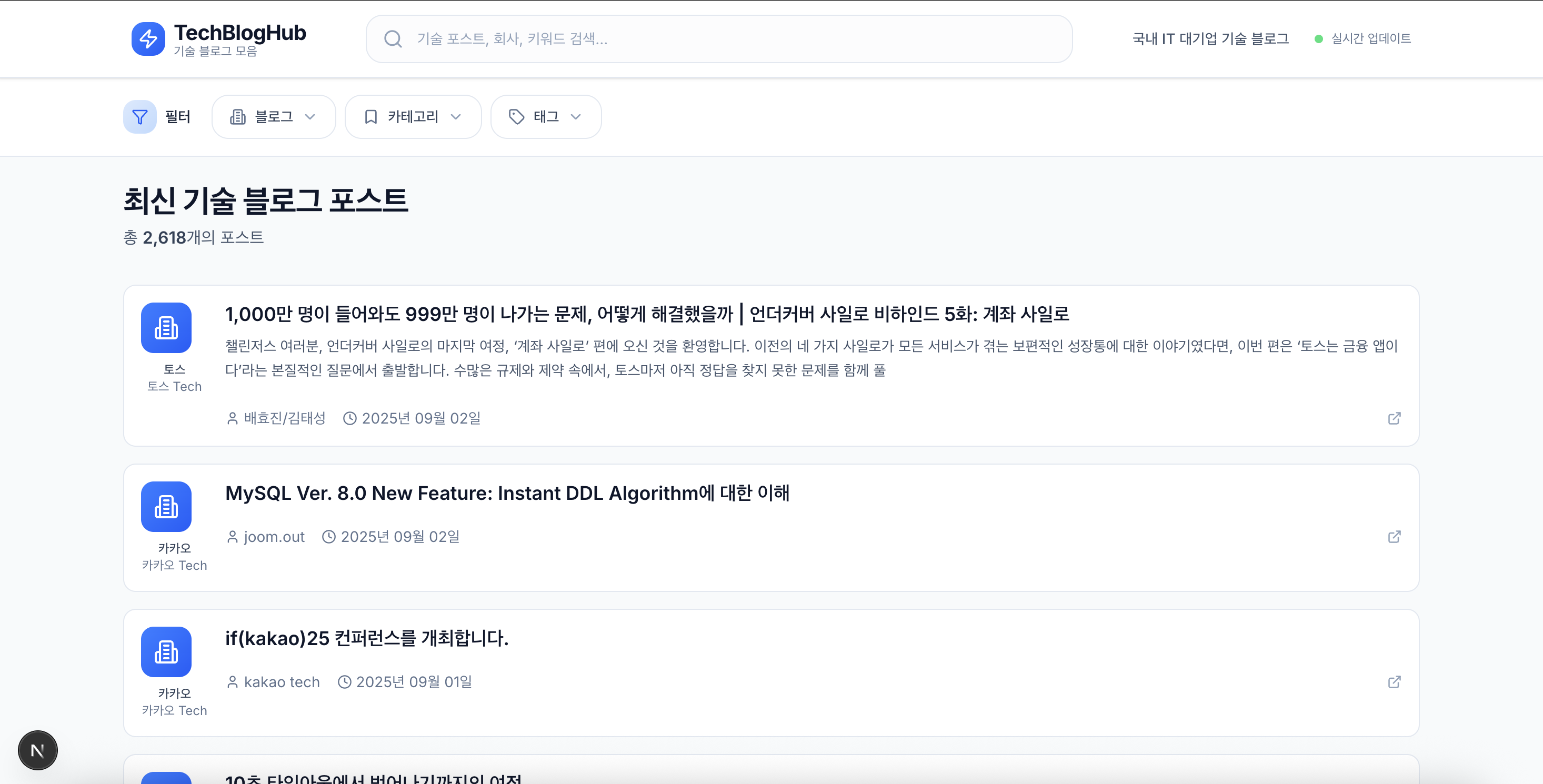Click the 카카오 blog icon on MySQL post
Viewport: 1543px width, 784px height.
coord(166,507)
